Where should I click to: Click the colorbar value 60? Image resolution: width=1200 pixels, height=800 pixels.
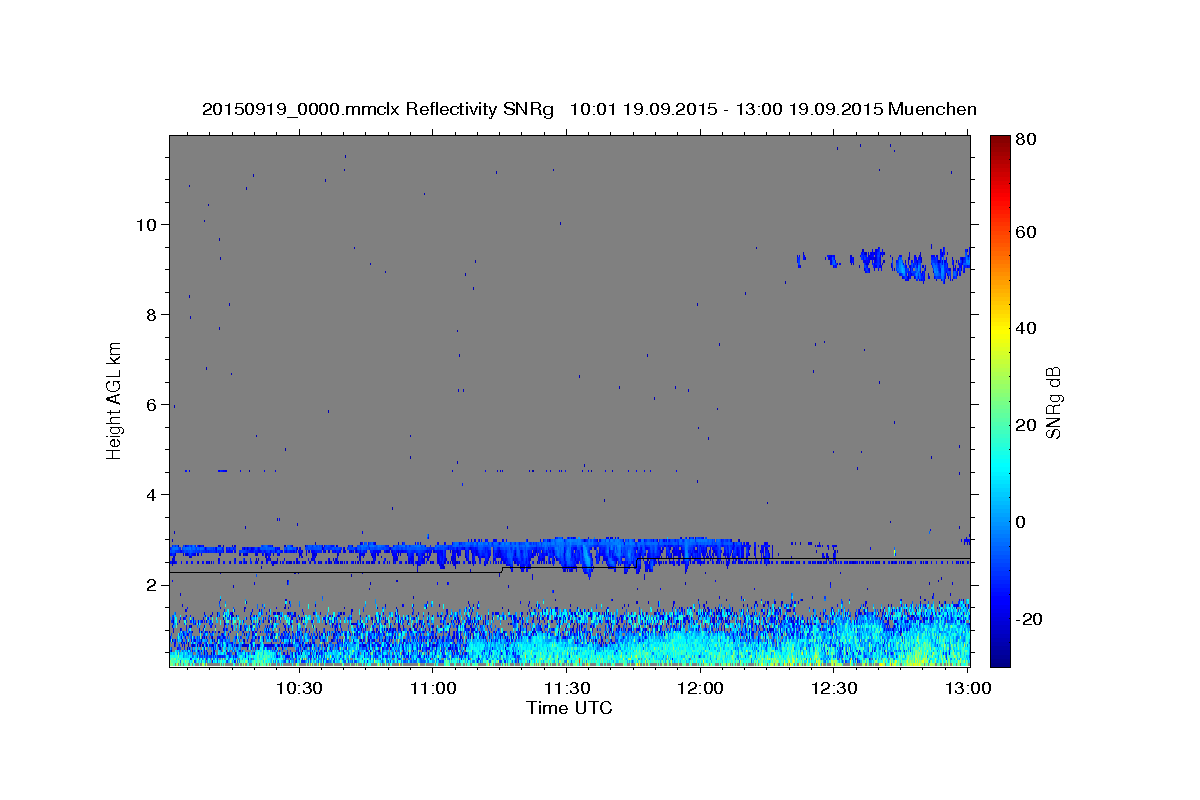coord(1025,232)
